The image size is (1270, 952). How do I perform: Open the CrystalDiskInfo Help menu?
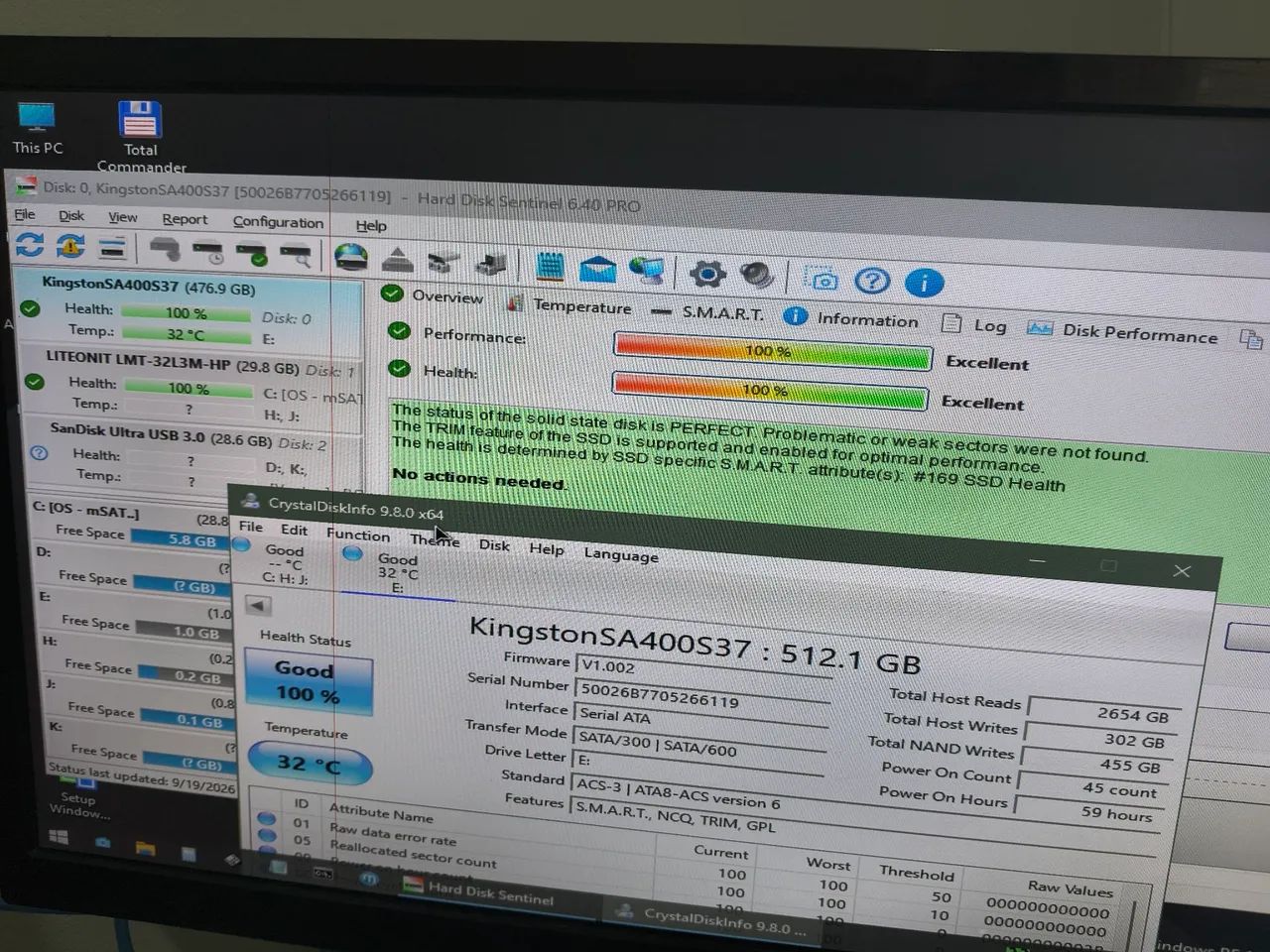pyautogui.click(x=546, y=549)
